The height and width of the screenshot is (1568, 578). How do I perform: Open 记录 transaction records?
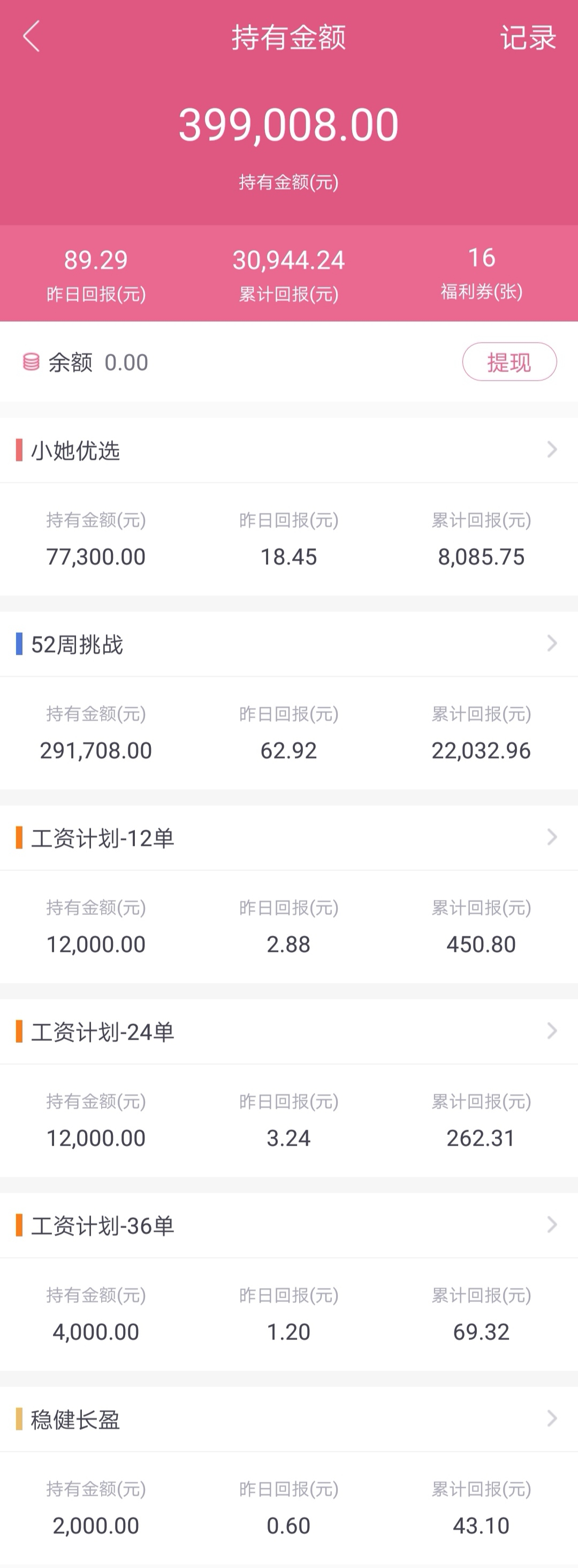(528, 37)
